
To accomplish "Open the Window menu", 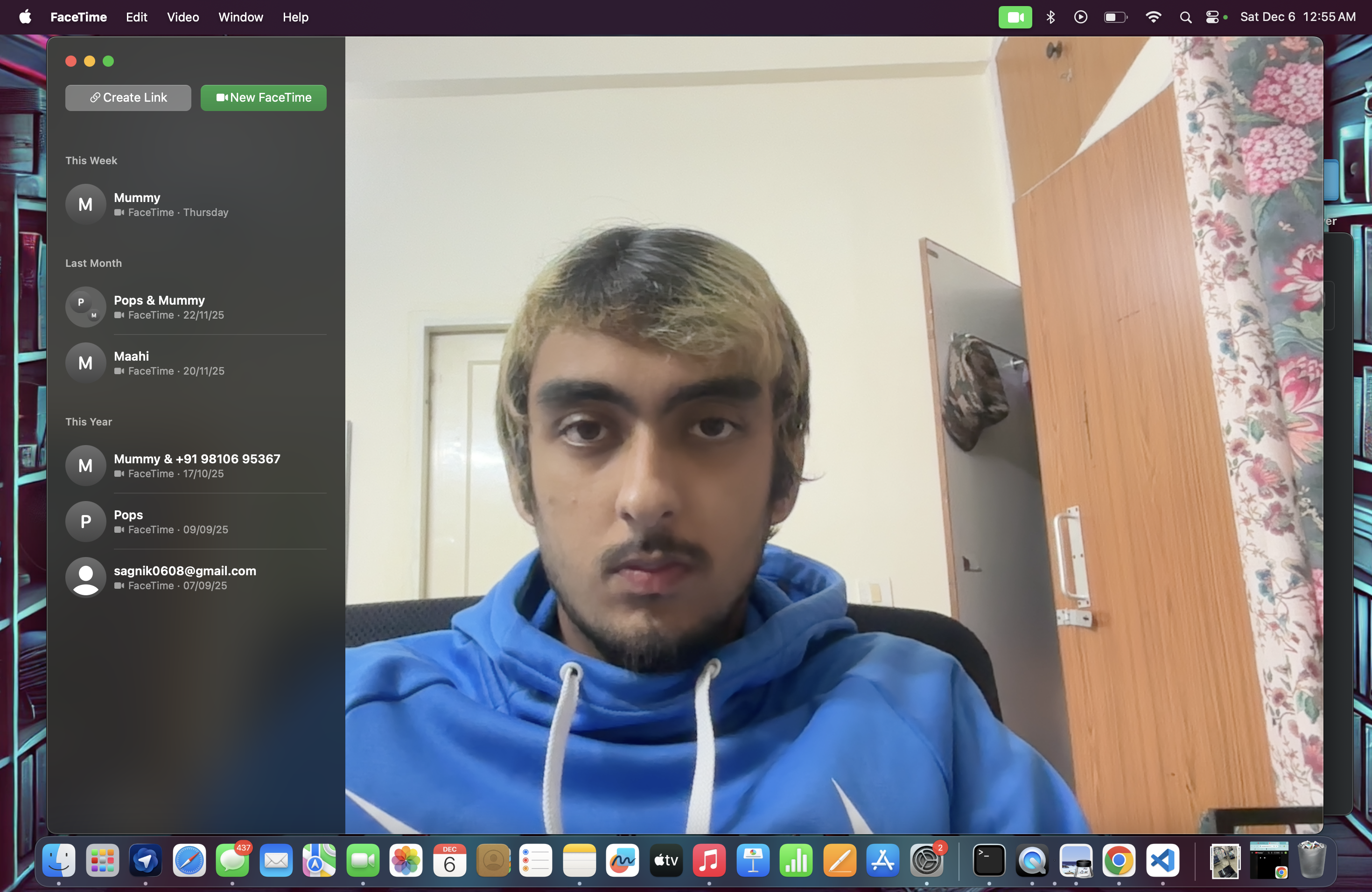I will pos(240,17).
